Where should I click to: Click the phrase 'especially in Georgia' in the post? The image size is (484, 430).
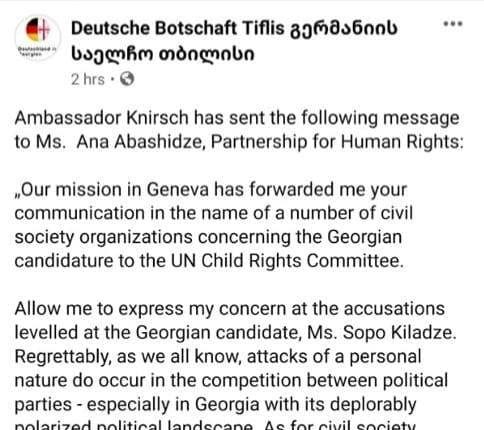tap(173, 404)
